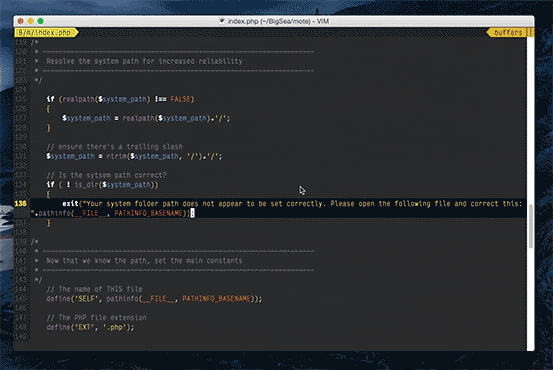
Task: Click the FALSE constant on line 125
Action: click(x=180, y=99)
